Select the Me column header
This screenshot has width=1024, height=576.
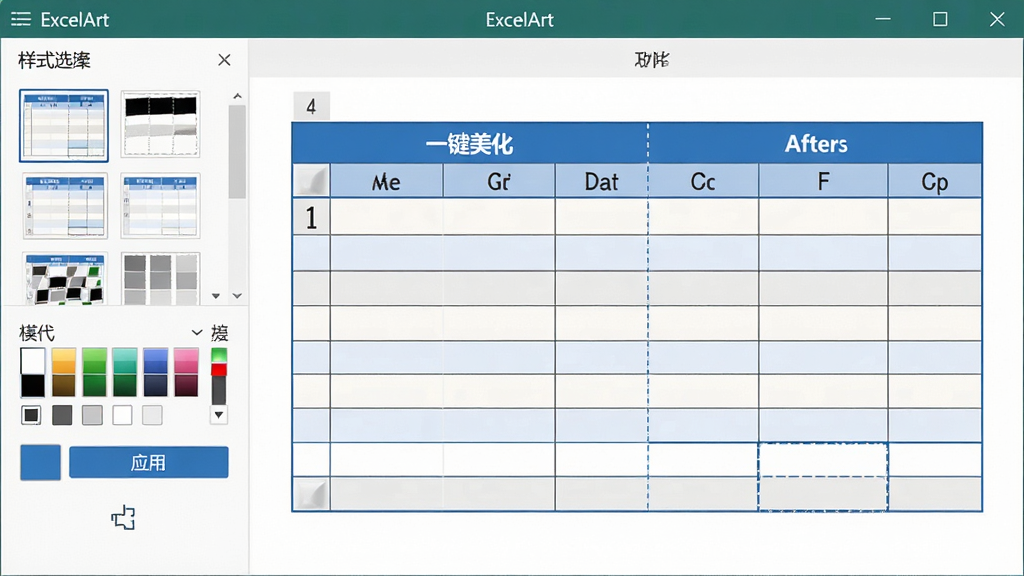point(387,181)
